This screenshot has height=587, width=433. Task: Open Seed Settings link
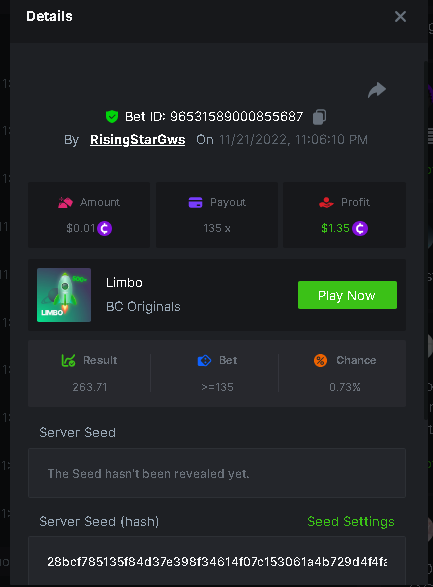(x=351, y=521)
